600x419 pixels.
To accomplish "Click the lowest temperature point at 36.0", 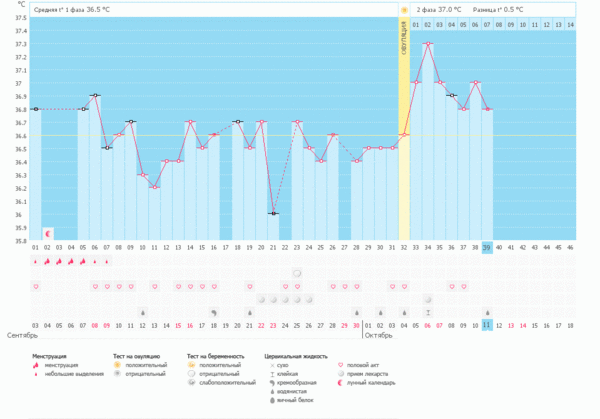I will pyautogui.click(x=273, y=213).
